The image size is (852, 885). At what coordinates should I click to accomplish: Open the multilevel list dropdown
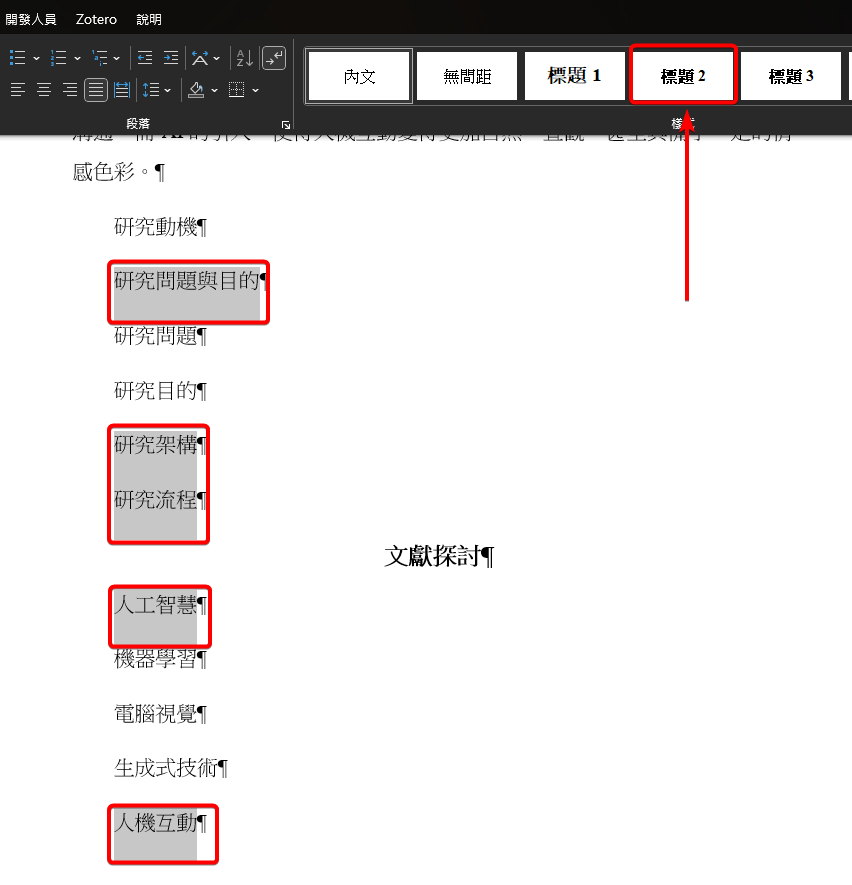[x=116, y=58]
